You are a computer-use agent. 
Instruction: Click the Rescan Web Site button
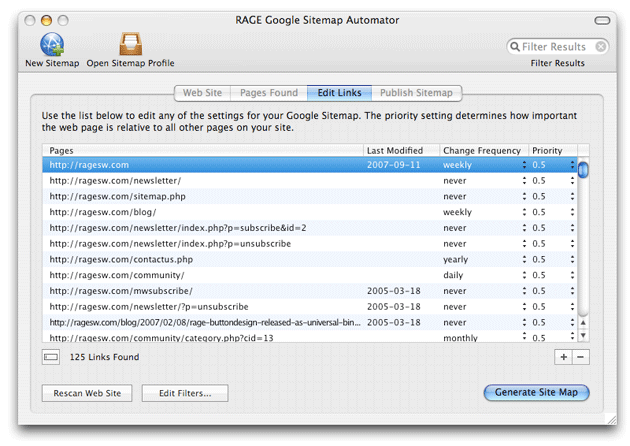pos(87,393)
